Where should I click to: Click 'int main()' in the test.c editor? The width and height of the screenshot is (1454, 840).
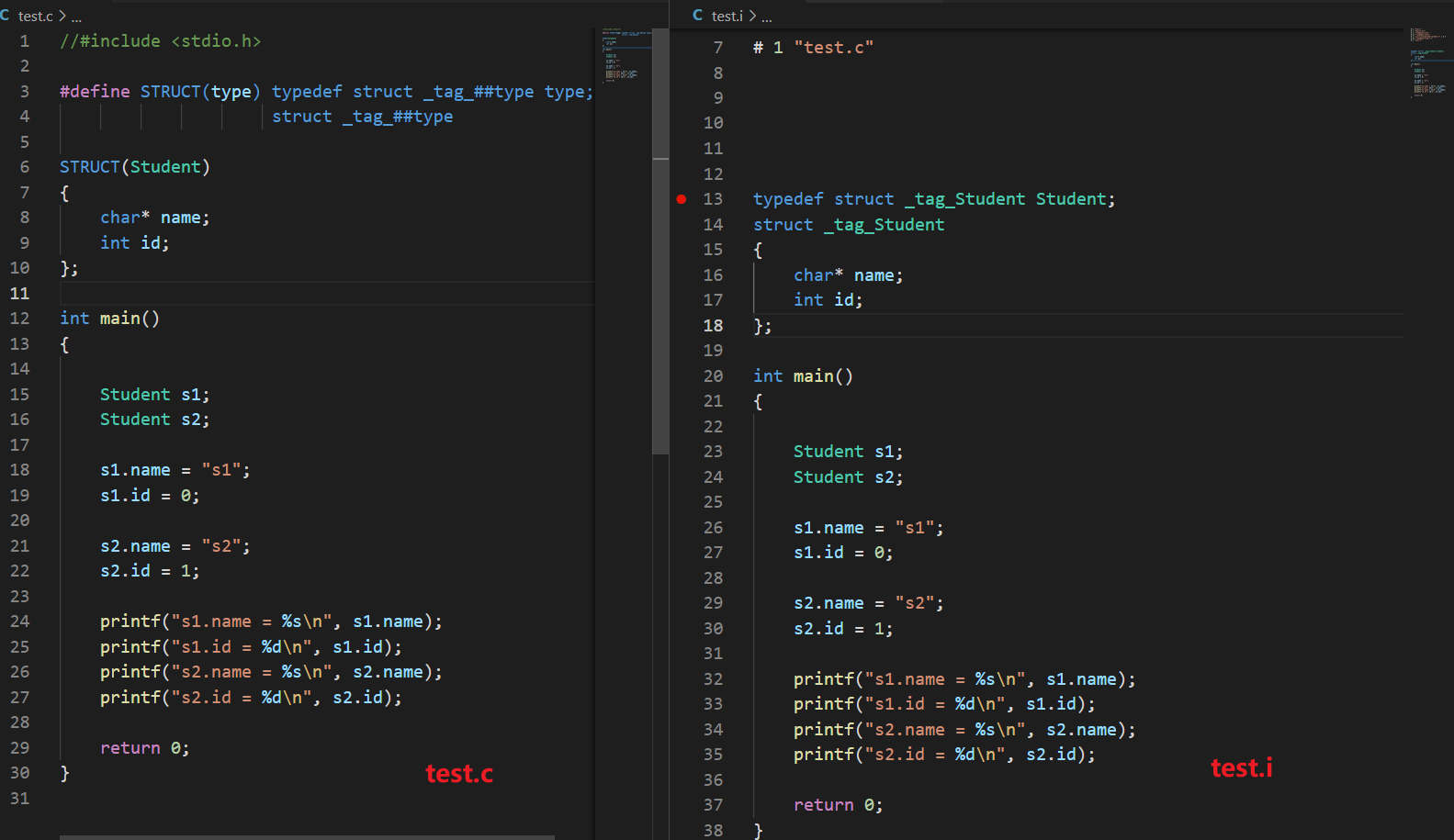tap(110, 319)
